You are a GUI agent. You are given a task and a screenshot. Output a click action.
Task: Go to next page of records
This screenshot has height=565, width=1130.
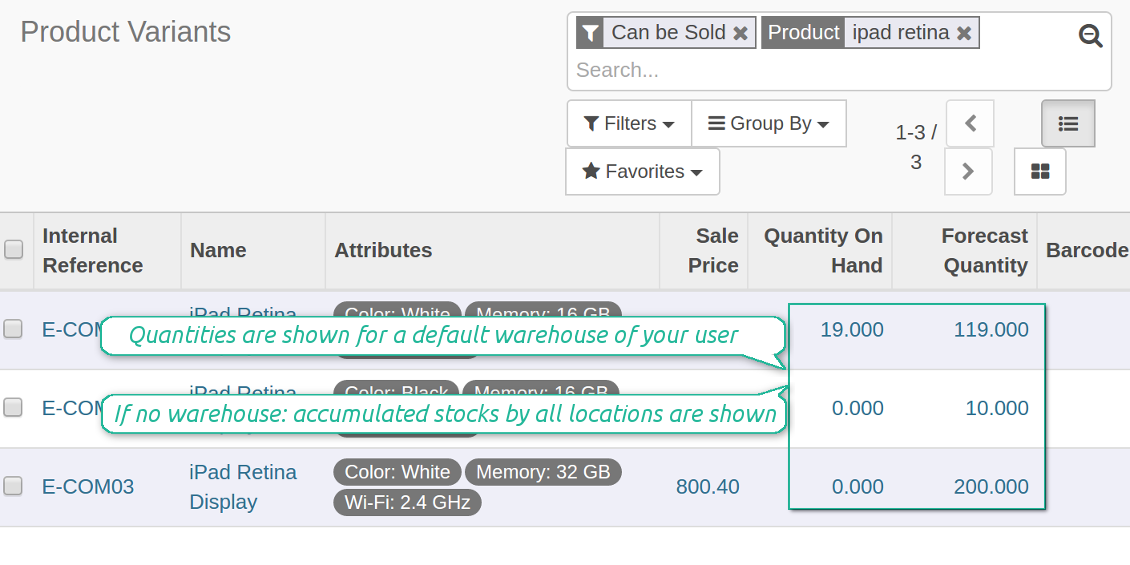coord(968,172)
